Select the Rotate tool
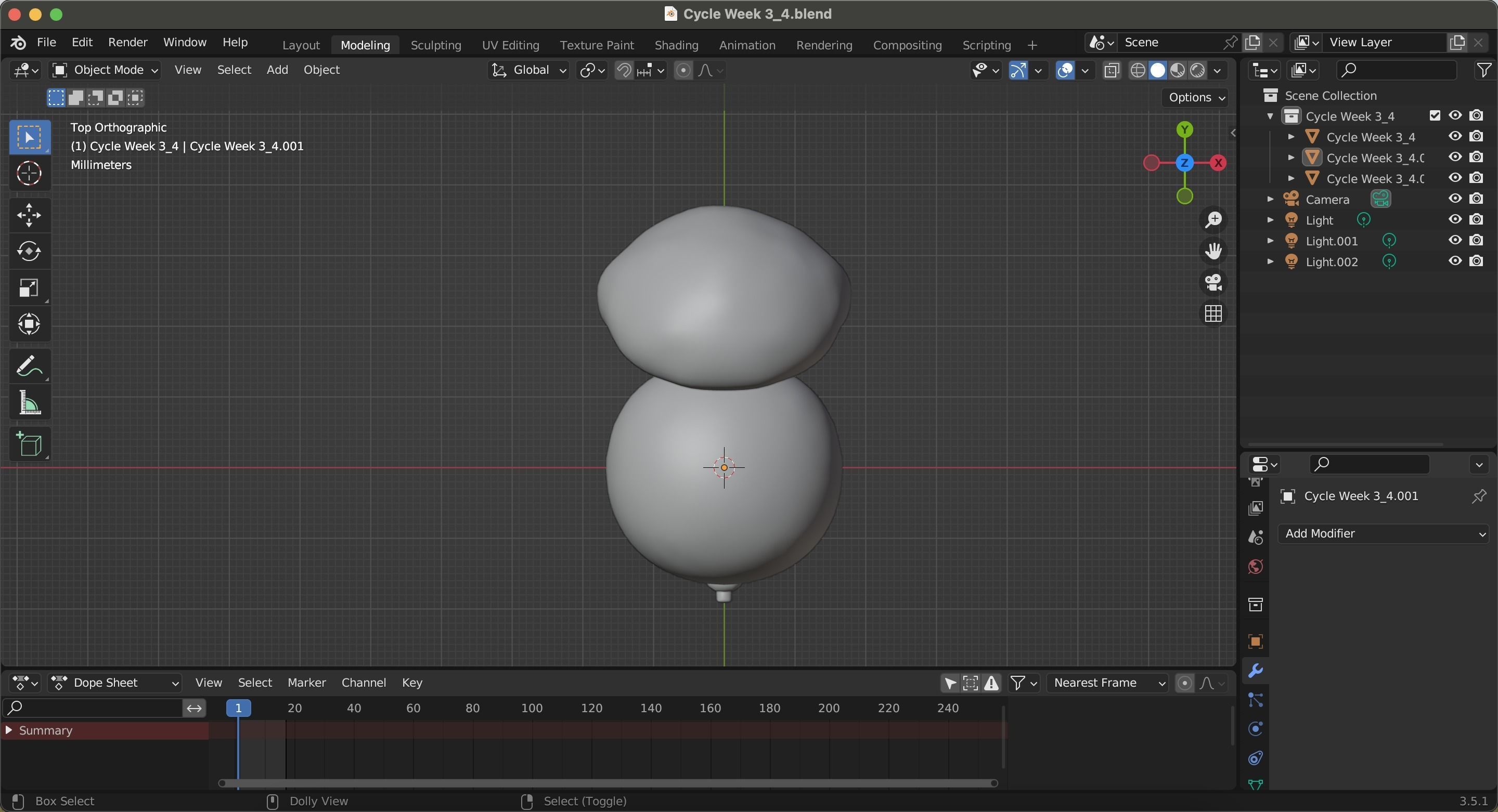This screenshot has height=812, width=1498. [29, 251]
